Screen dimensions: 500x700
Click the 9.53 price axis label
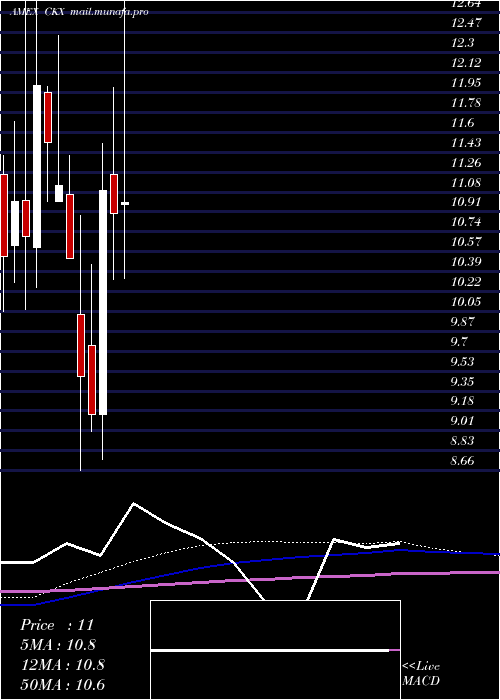coord(462,362)
